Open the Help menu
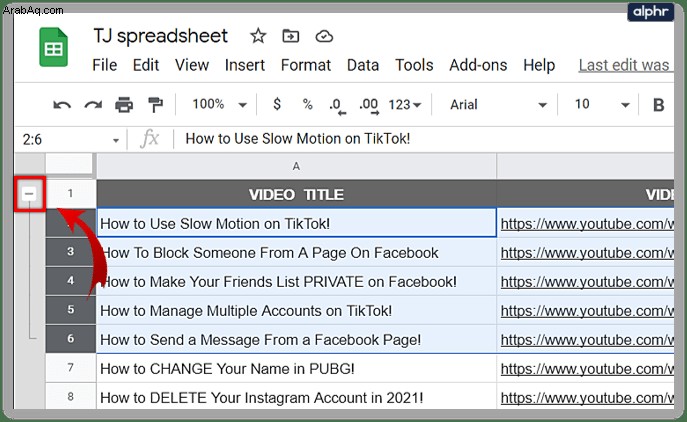 click(539, 65)
